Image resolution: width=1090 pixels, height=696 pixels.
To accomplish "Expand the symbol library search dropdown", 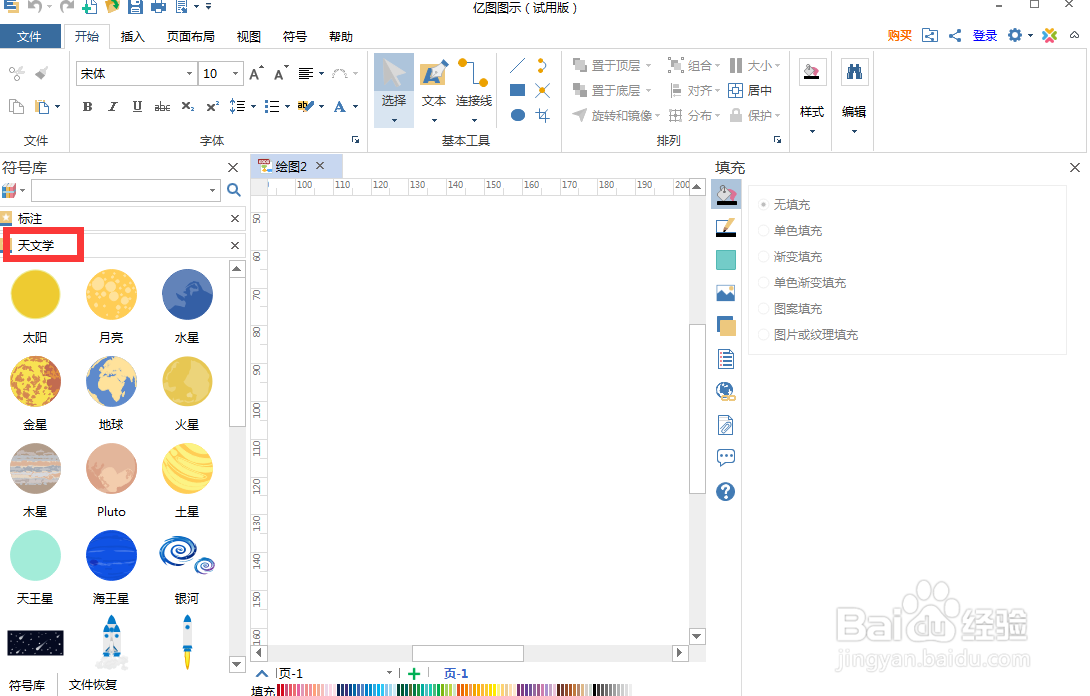I will point(213,190).
